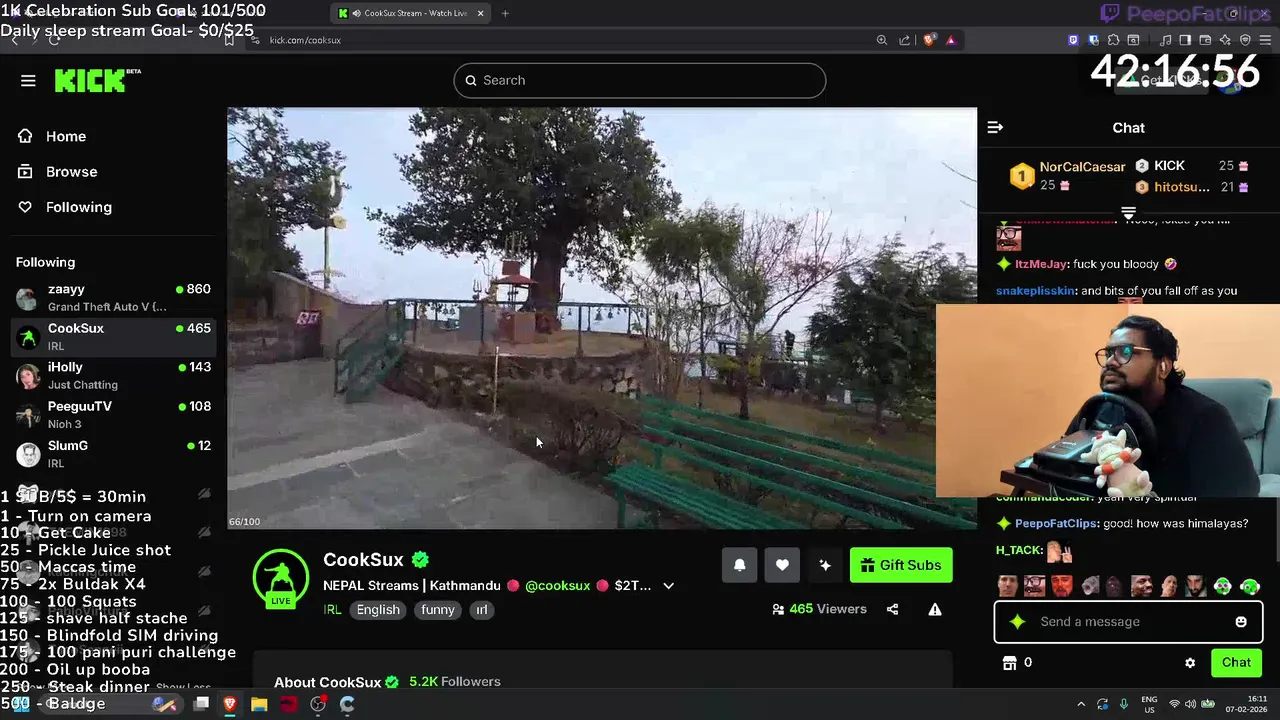Screen dimensions: 1280x720
Task: Select the irl tag
Action: pyautogui.click(x=482, y=610)
